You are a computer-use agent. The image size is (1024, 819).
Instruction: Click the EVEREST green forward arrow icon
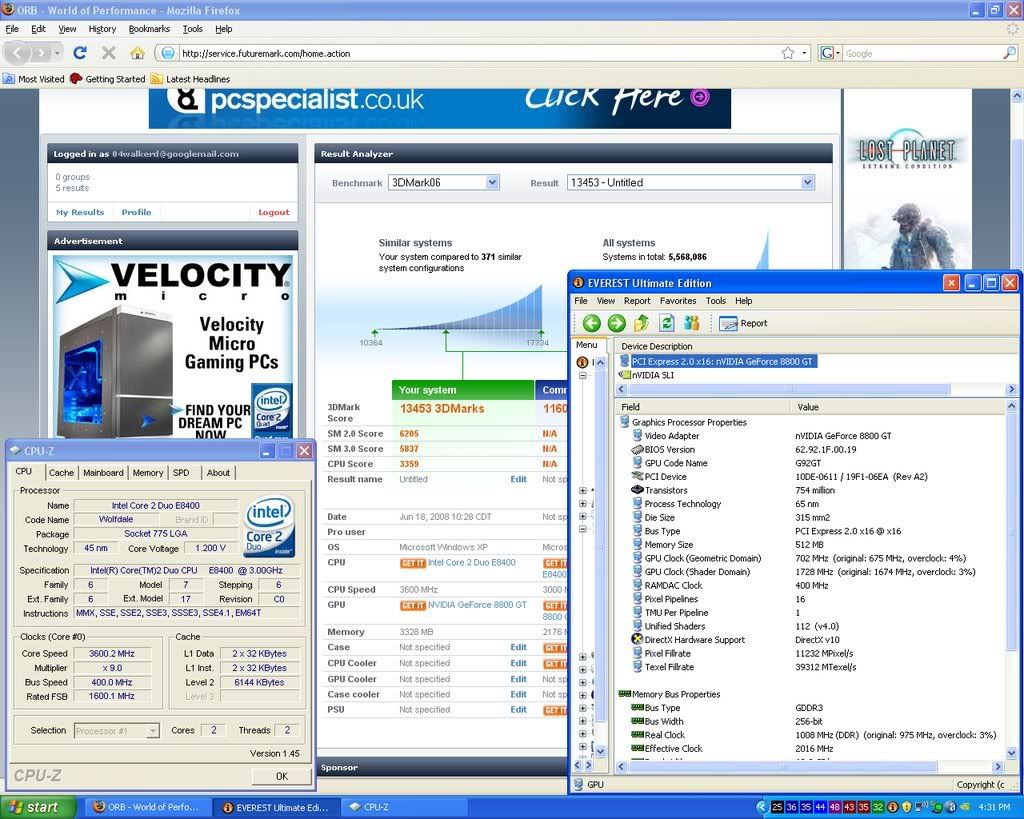click(616, 323)
